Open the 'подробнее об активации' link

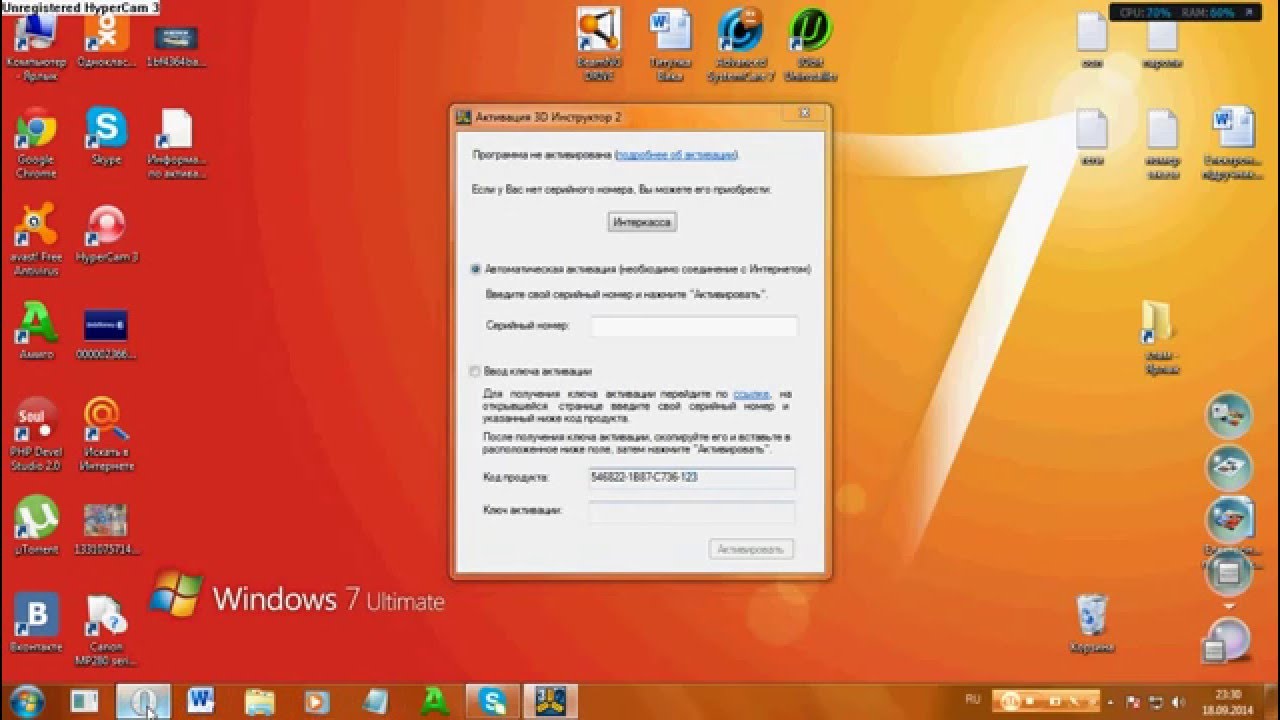tap(676, 155)
